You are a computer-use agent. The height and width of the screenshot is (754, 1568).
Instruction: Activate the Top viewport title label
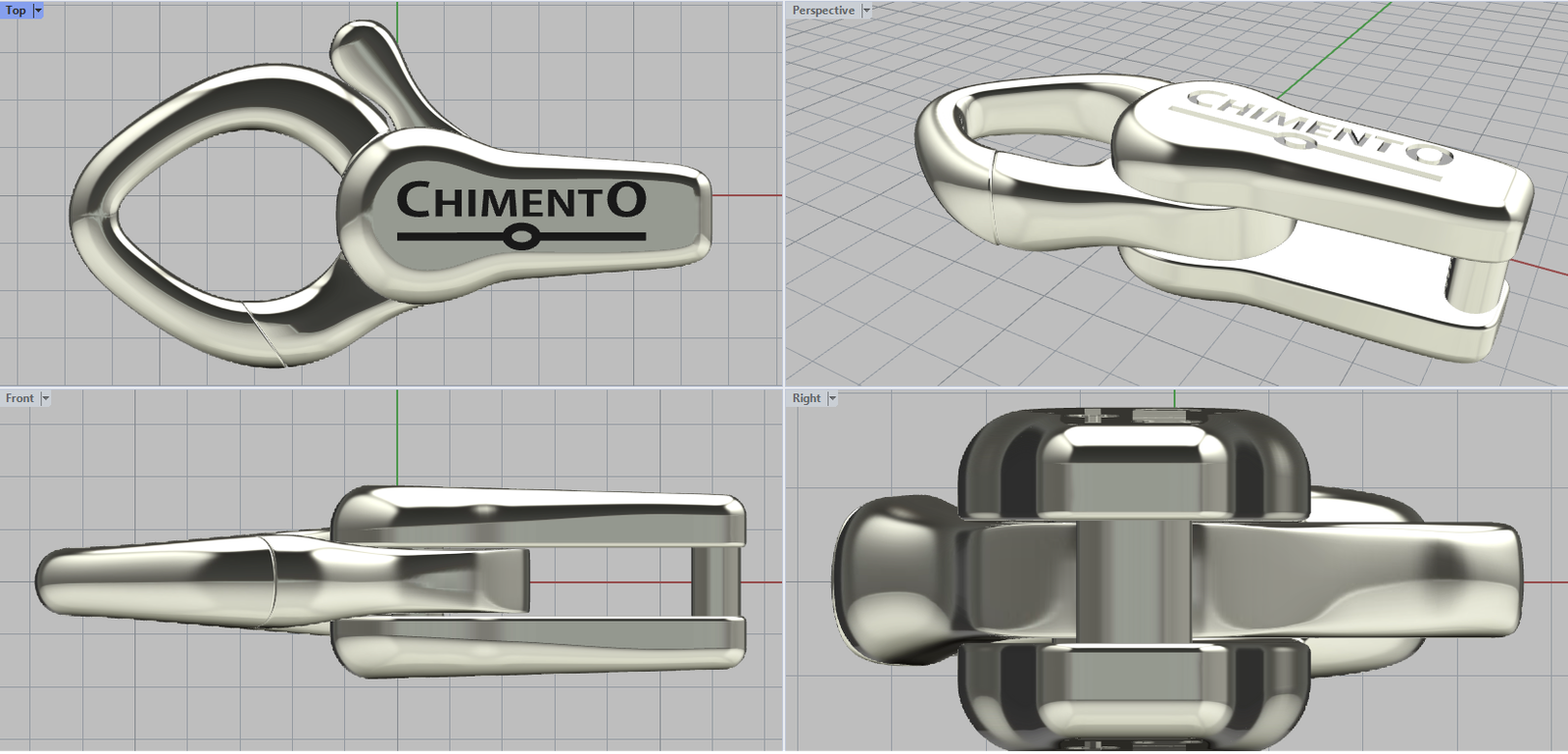tap(16, 11)
